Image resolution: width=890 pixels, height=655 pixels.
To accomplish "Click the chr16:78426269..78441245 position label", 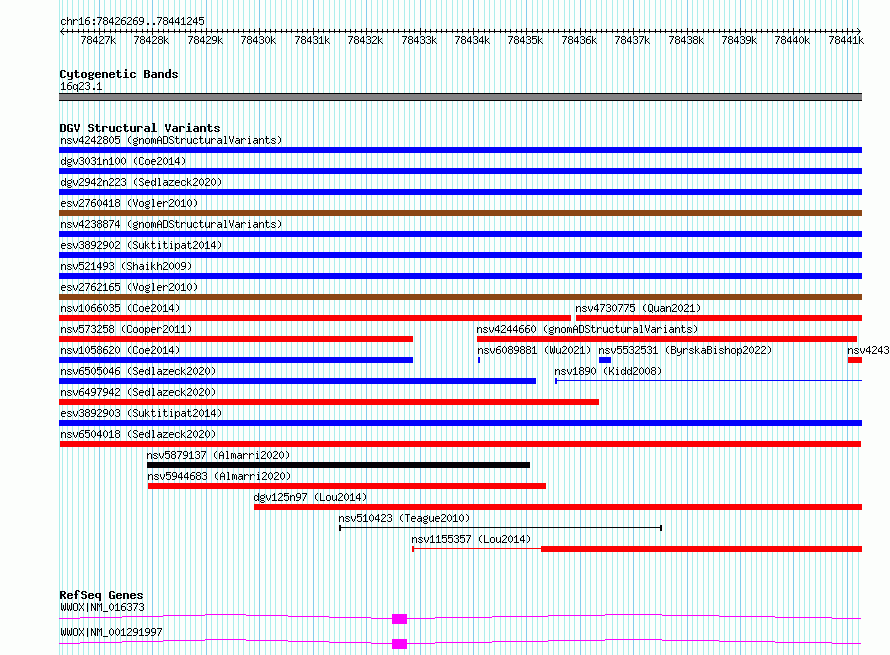I will 132,21.
